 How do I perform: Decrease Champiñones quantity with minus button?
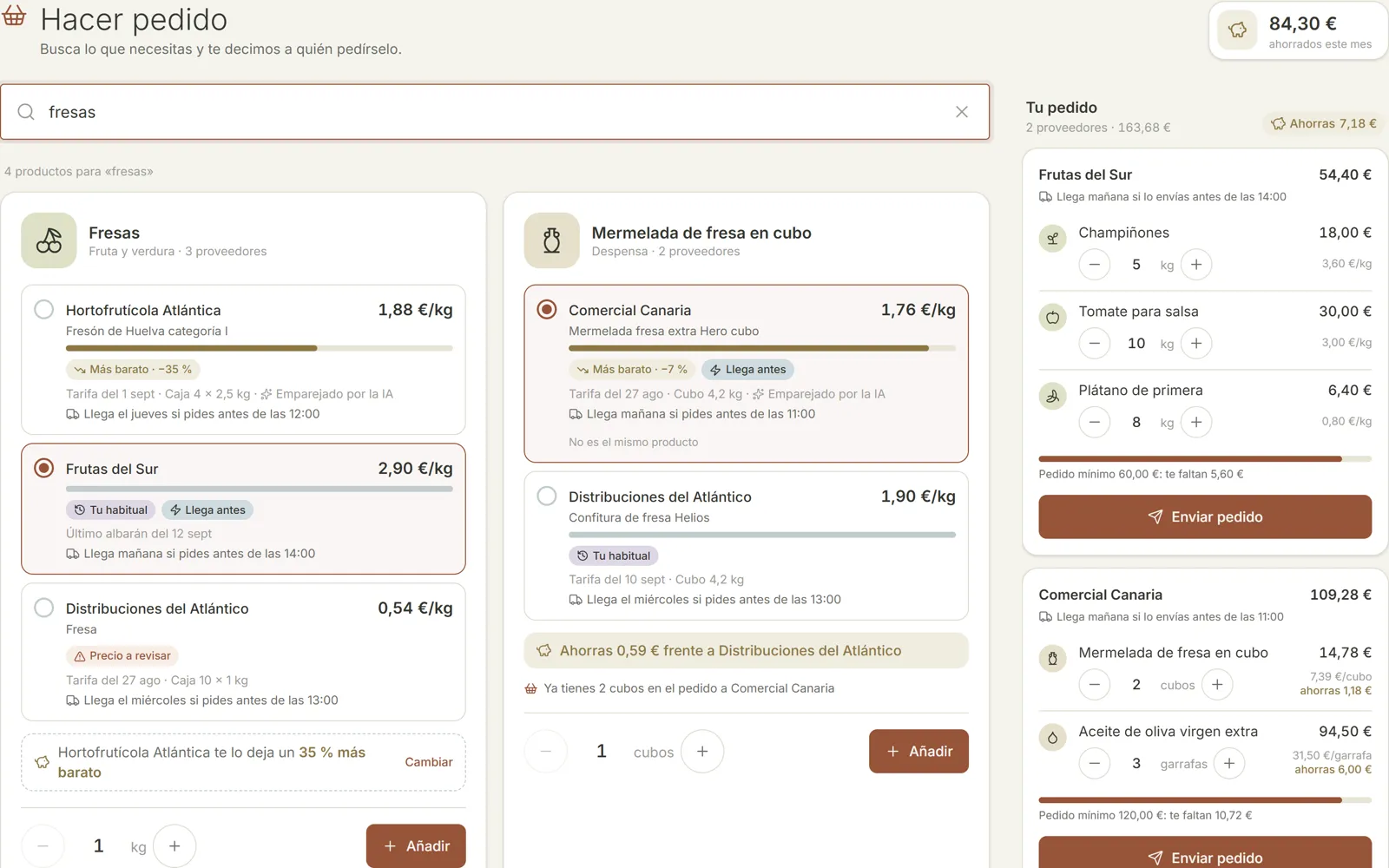(1094, 265)
